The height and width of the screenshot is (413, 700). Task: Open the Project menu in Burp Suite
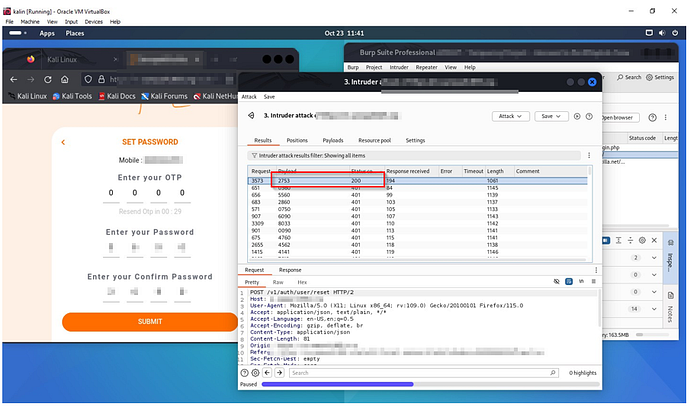tap(374, 67)
